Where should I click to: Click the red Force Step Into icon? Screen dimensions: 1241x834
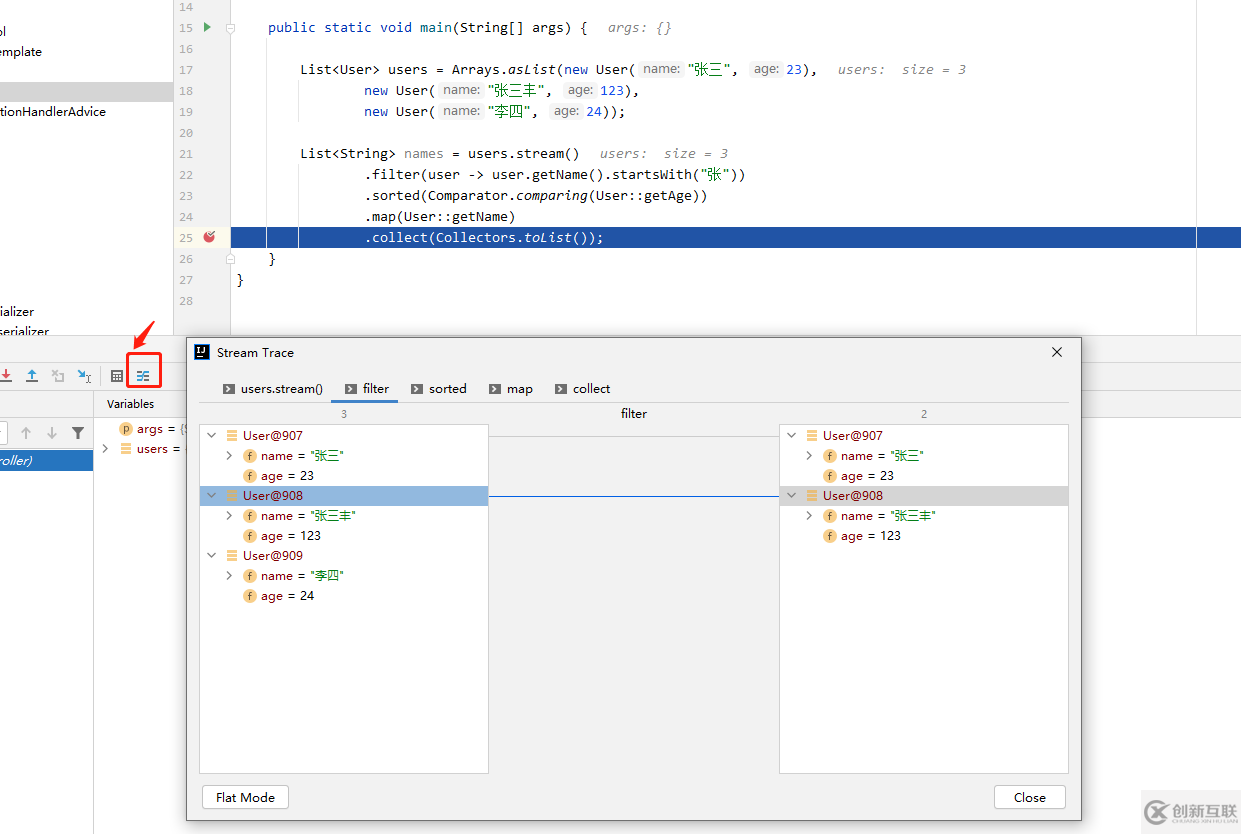click(x=6, y=376)
